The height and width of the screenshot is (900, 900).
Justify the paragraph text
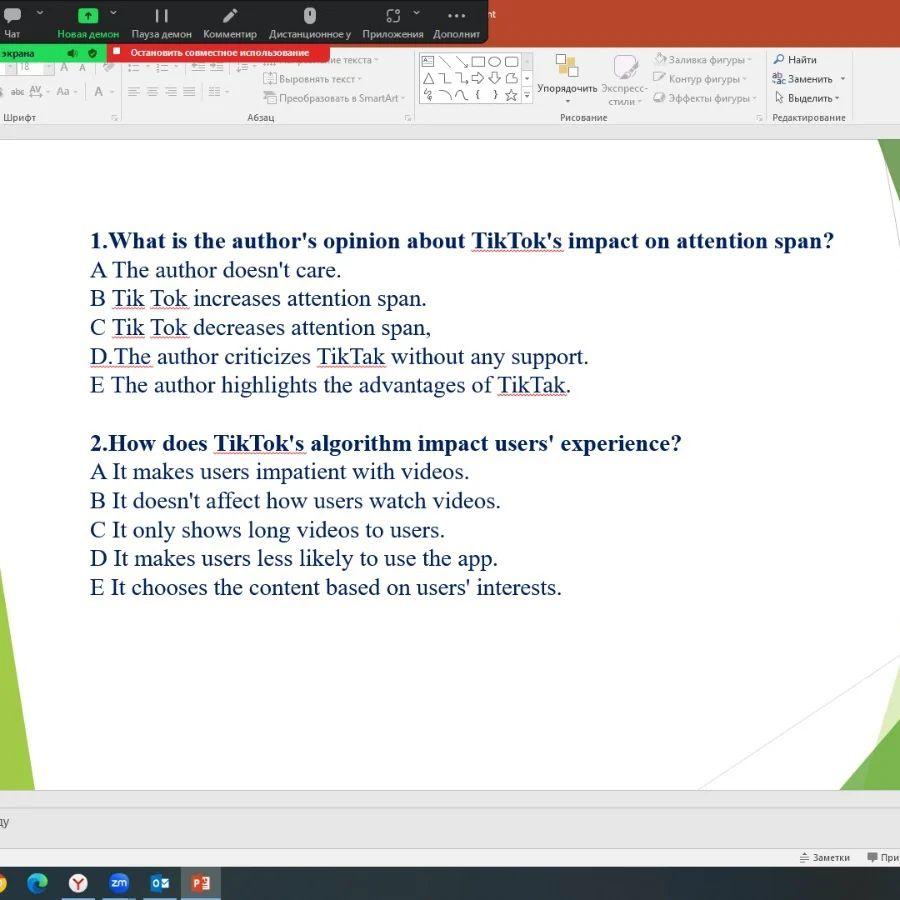pyautogui.click(x=189, y=92)
